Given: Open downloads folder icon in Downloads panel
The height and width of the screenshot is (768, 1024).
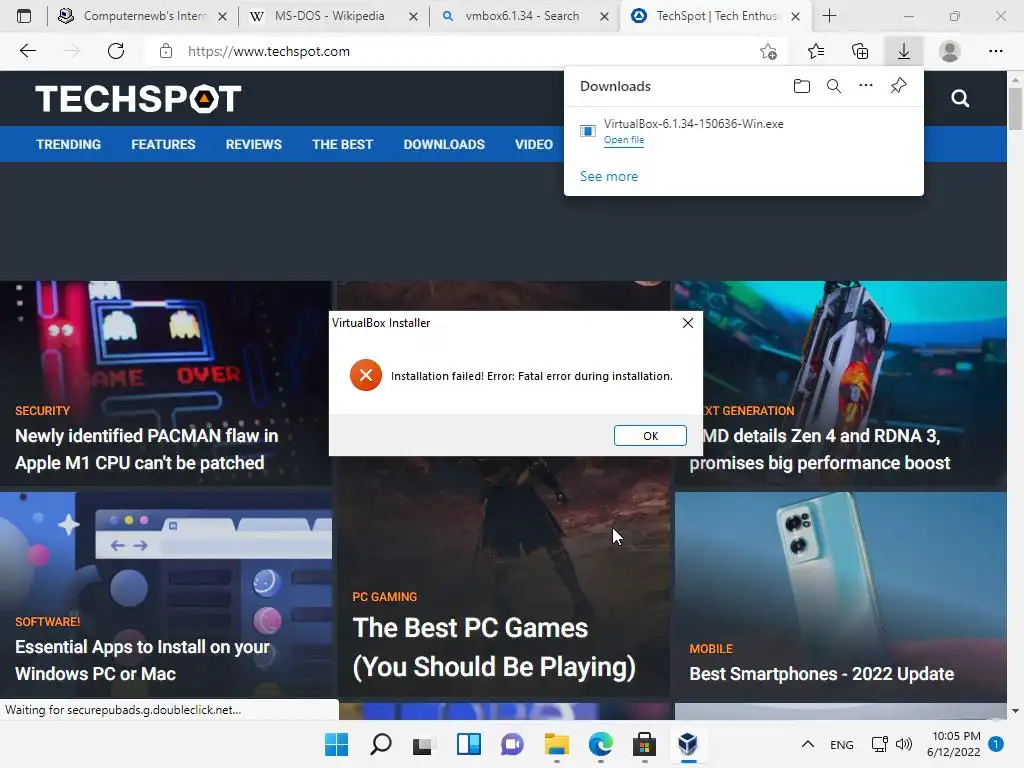Looking at the screenshot, I should (x=802, y=86).
